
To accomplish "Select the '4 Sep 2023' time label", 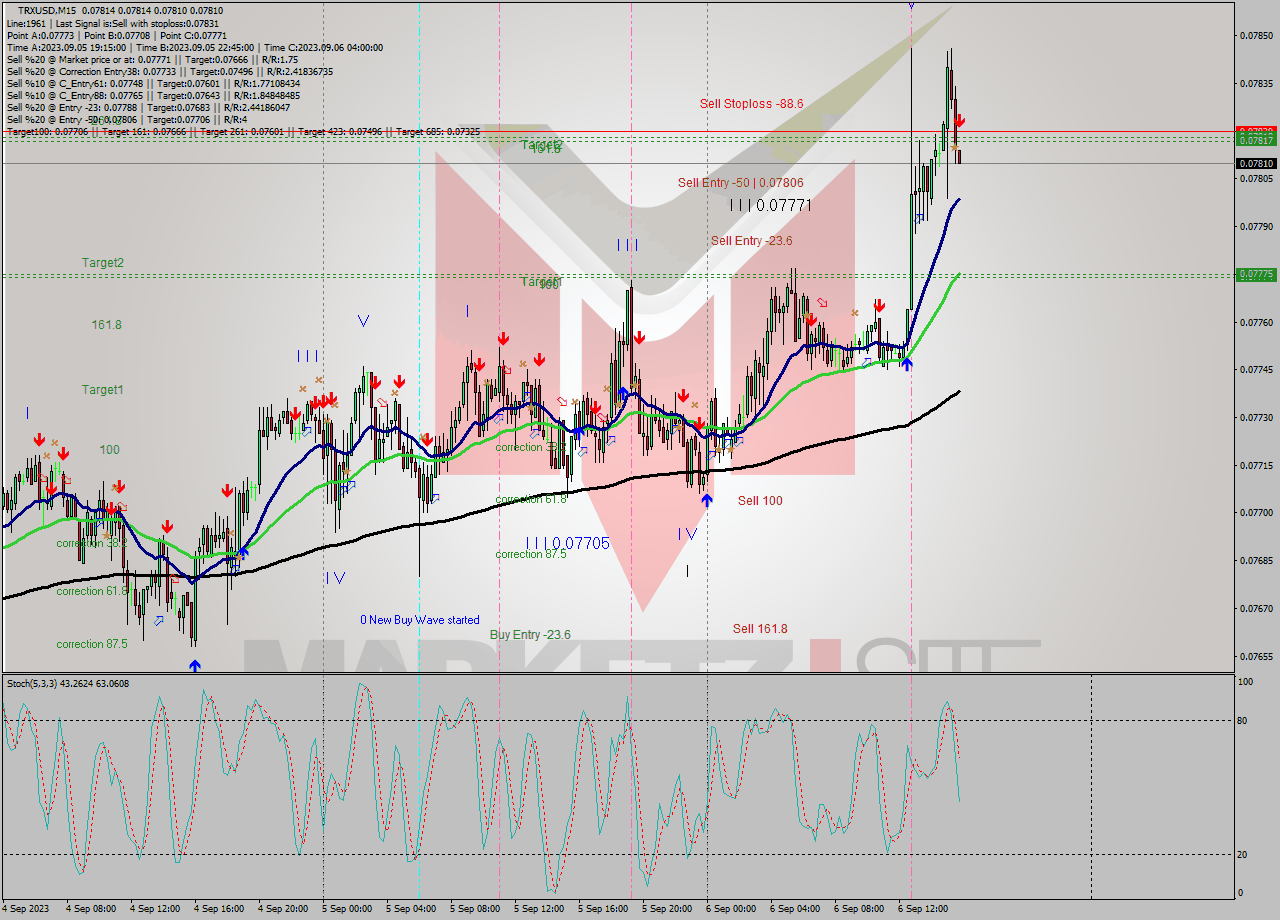I will tap(27, 909).
